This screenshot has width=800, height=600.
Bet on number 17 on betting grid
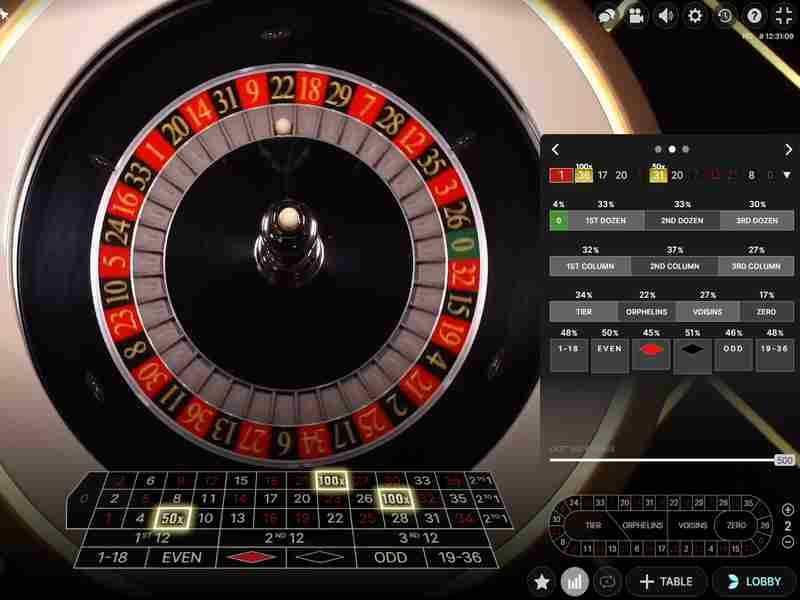pyautogui.click(x=270, y=498)
